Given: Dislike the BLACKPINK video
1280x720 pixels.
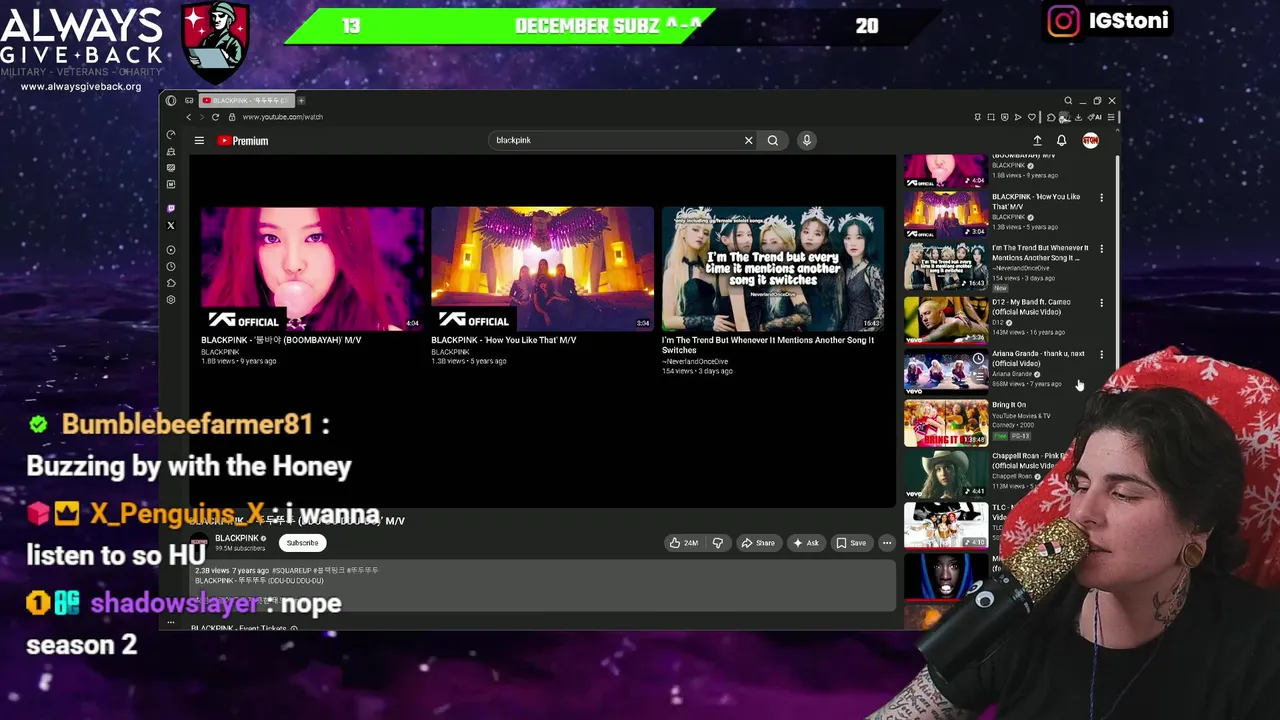Looking at the screenshot, I should point(717,543).
